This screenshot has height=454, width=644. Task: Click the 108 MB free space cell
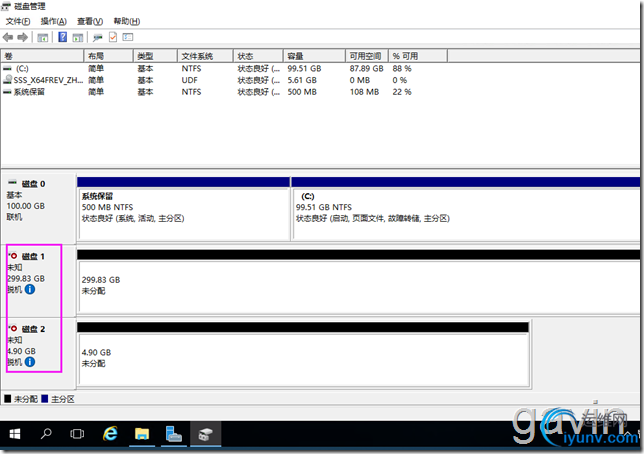pos(364,92)
